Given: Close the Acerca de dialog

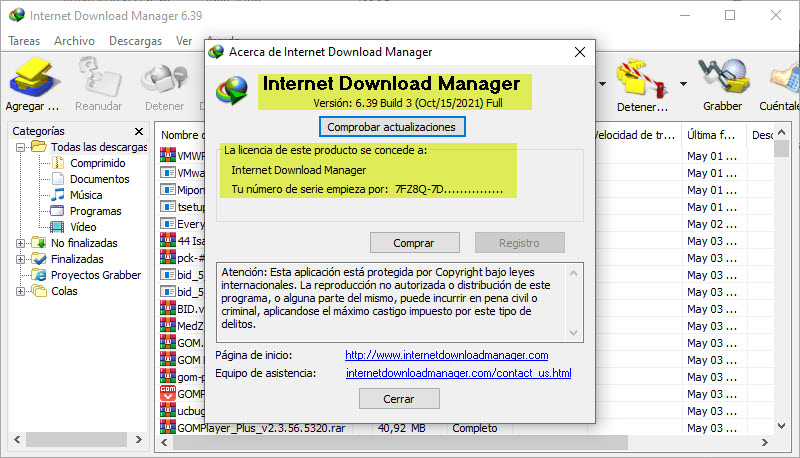Looking at the screenshot, I should click(x=580, y=52).
